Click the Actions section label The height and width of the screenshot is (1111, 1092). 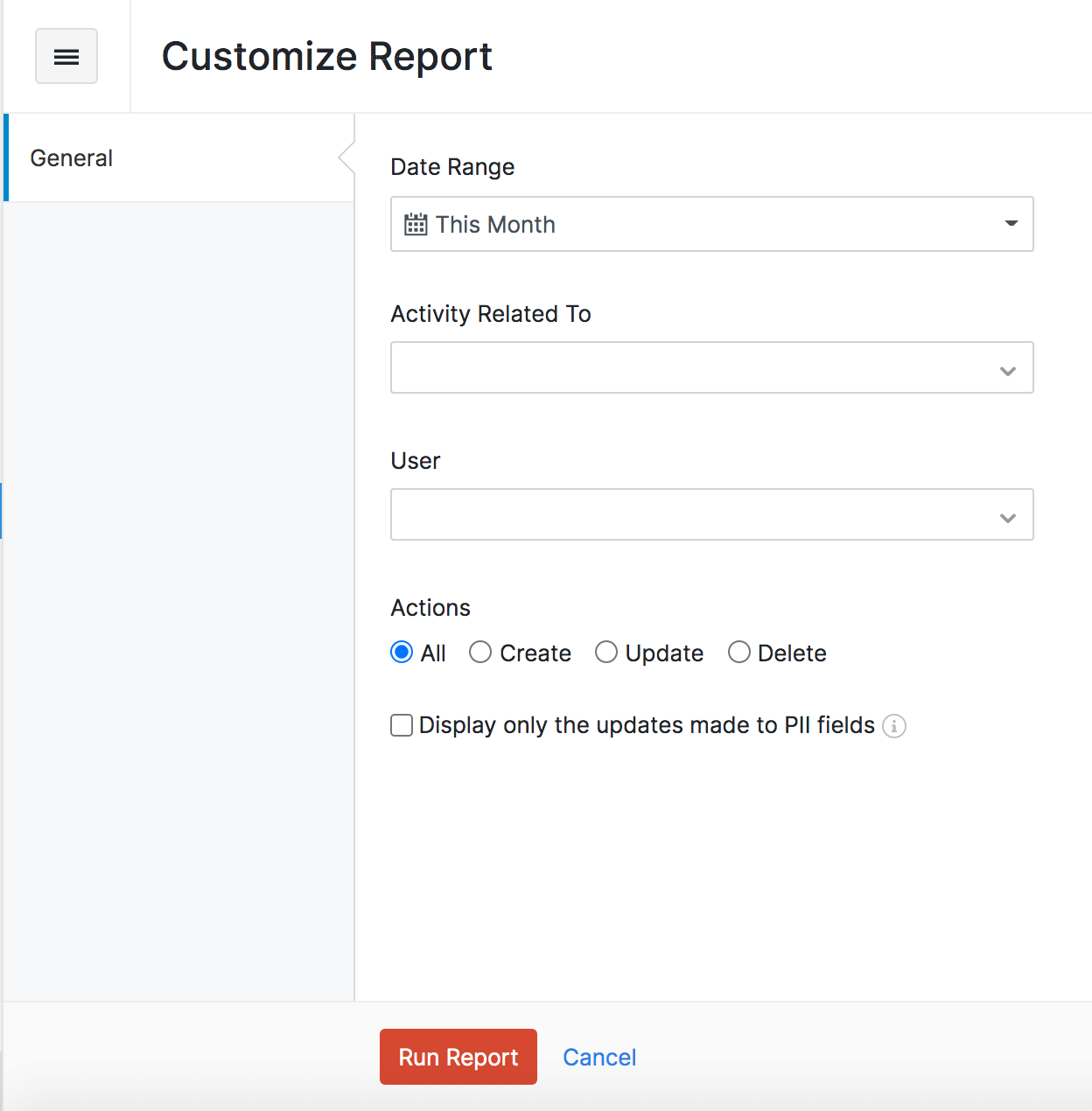(430, 608)
